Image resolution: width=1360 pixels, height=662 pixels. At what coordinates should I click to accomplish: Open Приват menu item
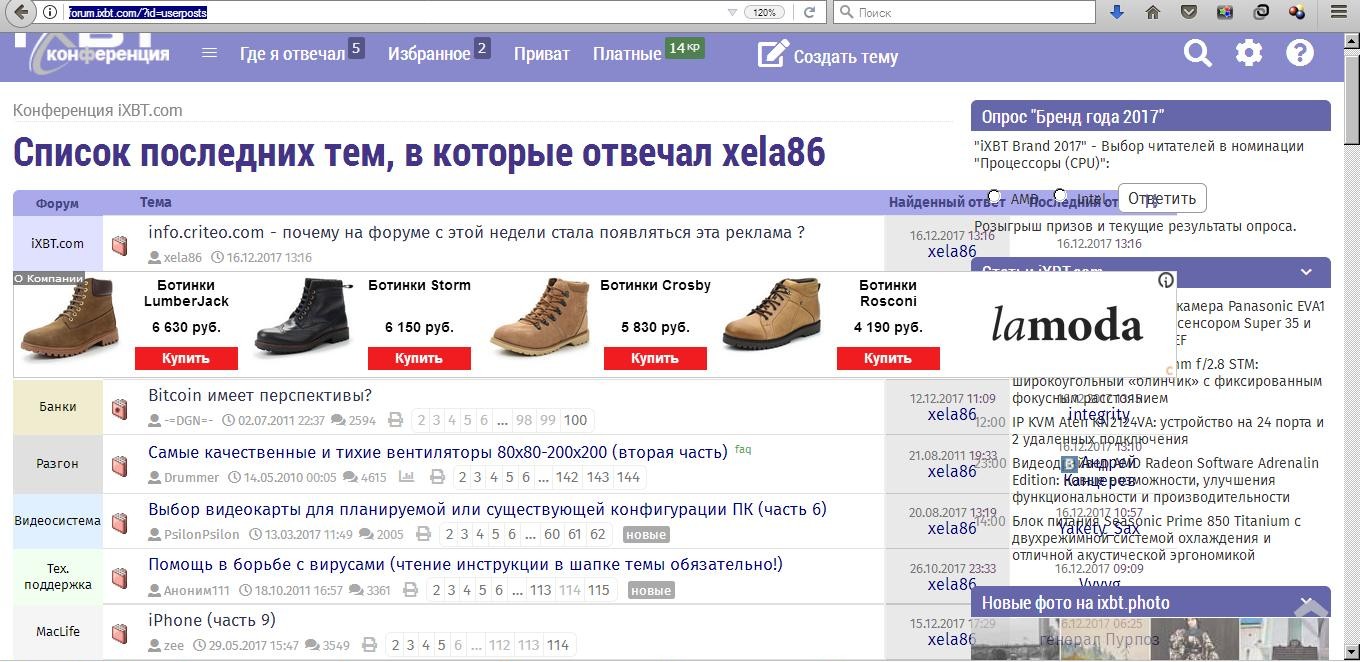pyautogui.click(x=542, y=54)
